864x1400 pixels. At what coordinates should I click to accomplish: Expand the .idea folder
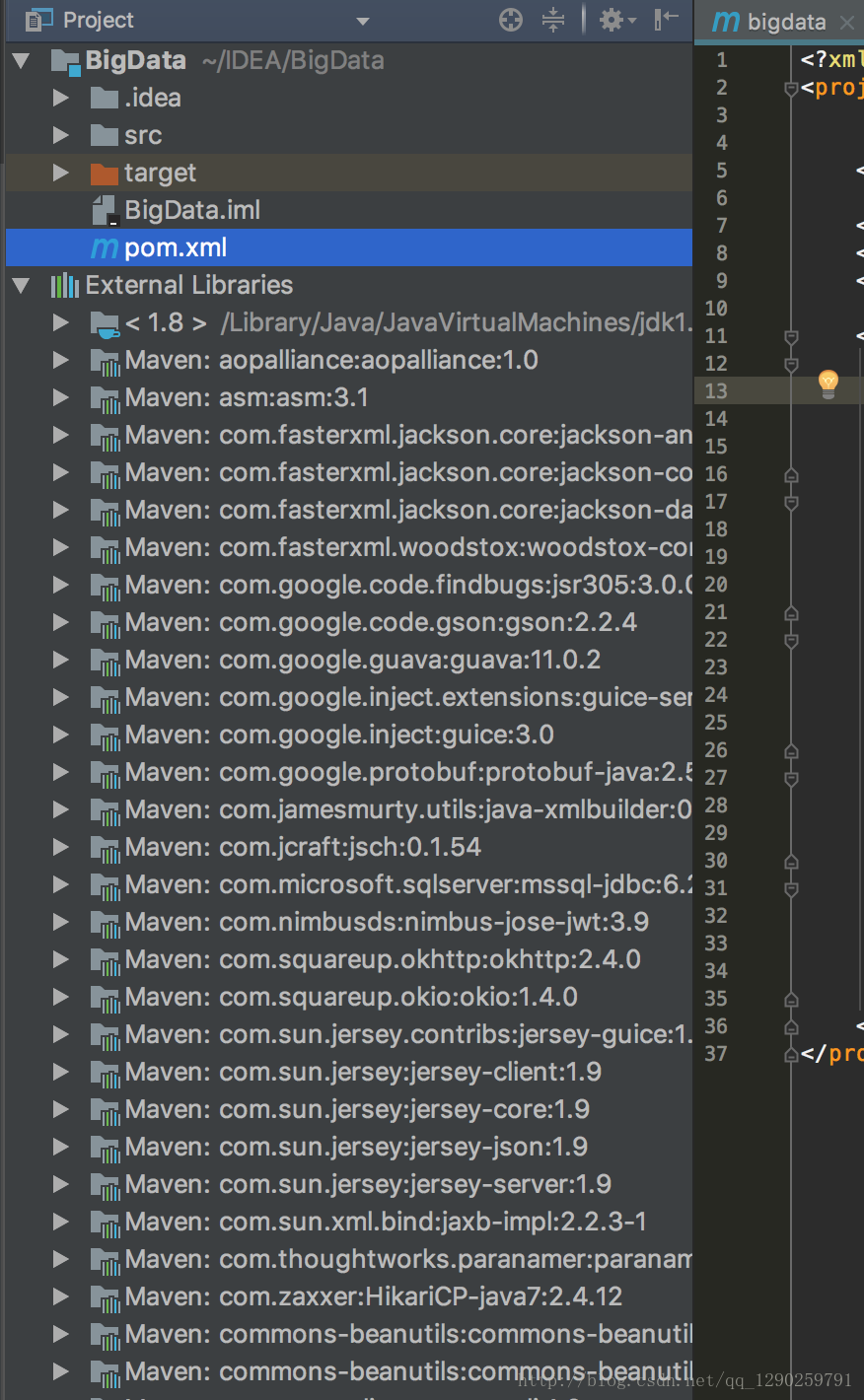click(x=61, y=98)
